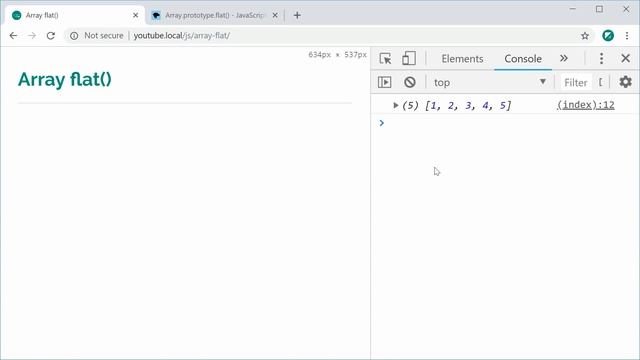Close the DevTools panel
This screenshot has height=360, width=640.
coord(625,58)
